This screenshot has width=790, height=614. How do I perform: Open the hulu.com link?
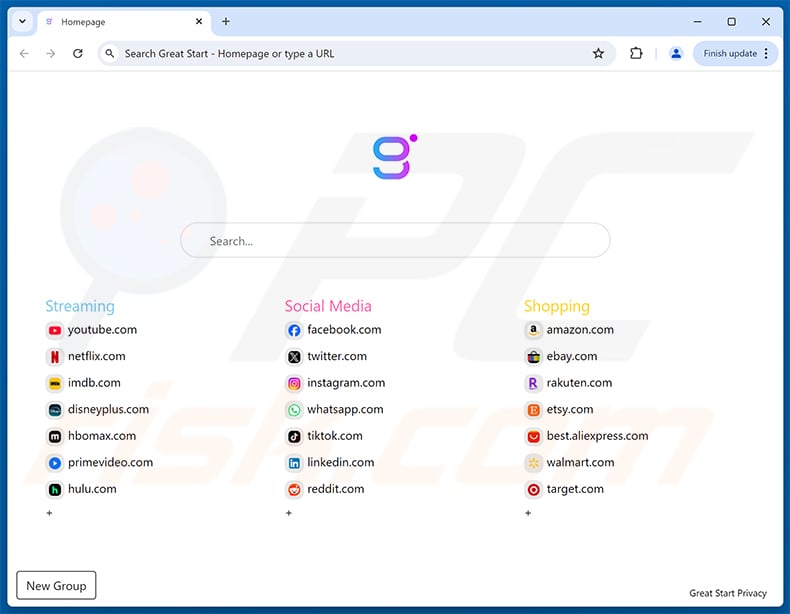click(92, 489)
